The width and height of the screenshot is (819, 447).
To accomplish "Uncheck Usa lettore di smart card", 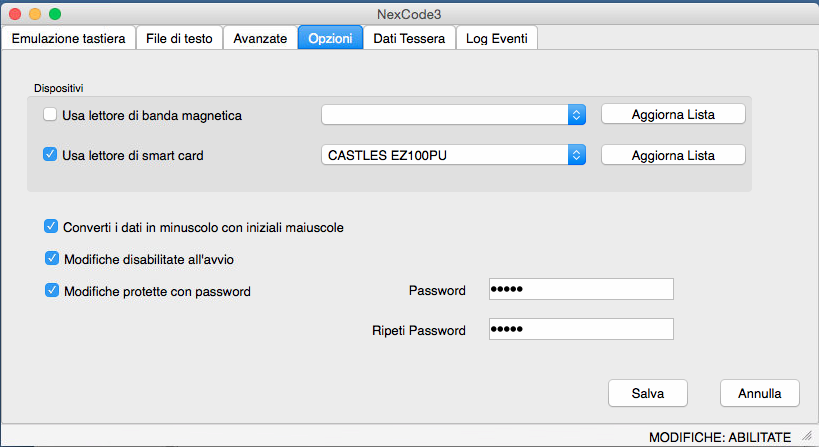I will [x=50, y=155].
